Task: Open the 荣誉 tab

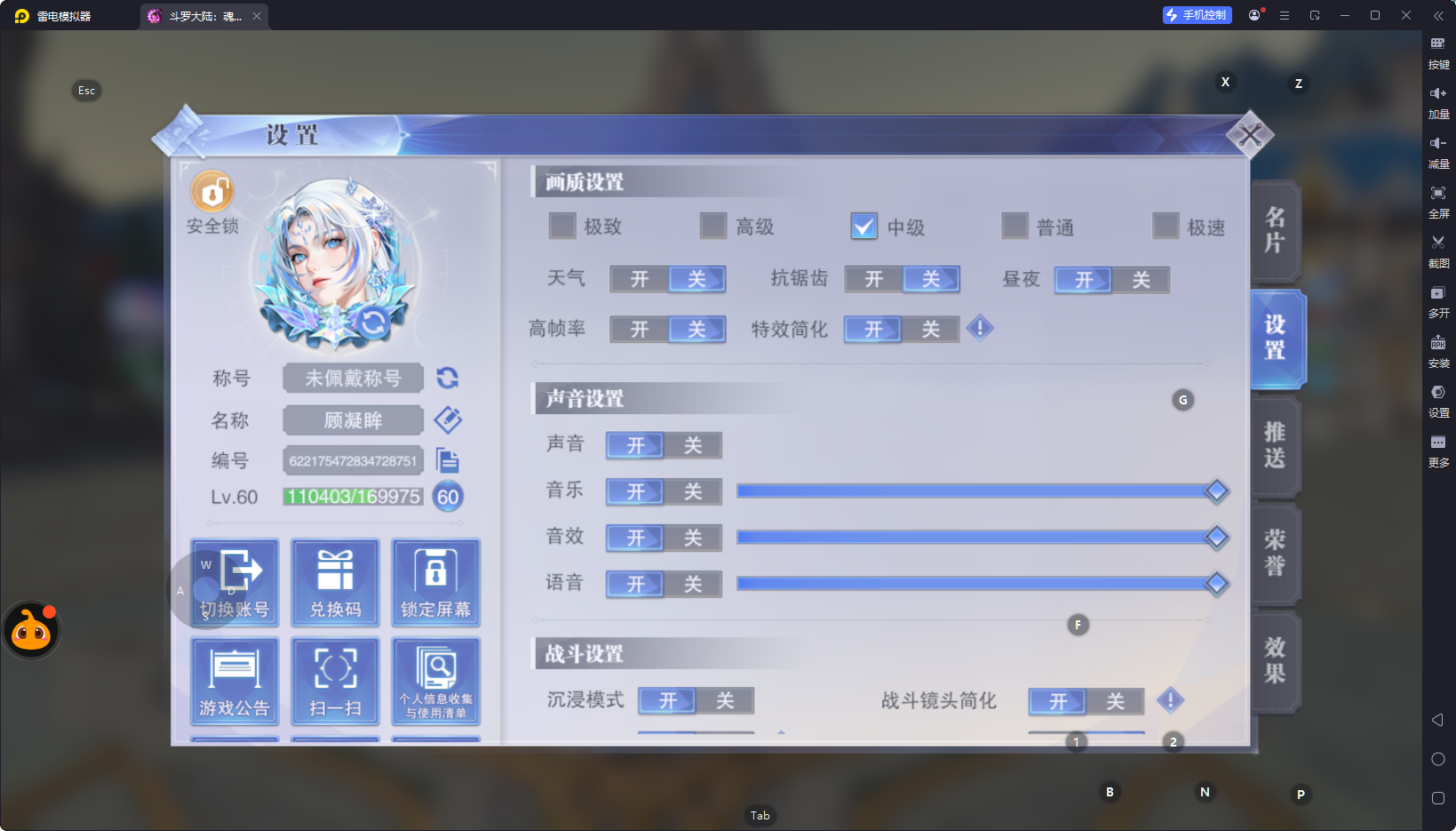Action: [x=1274, y=554]
